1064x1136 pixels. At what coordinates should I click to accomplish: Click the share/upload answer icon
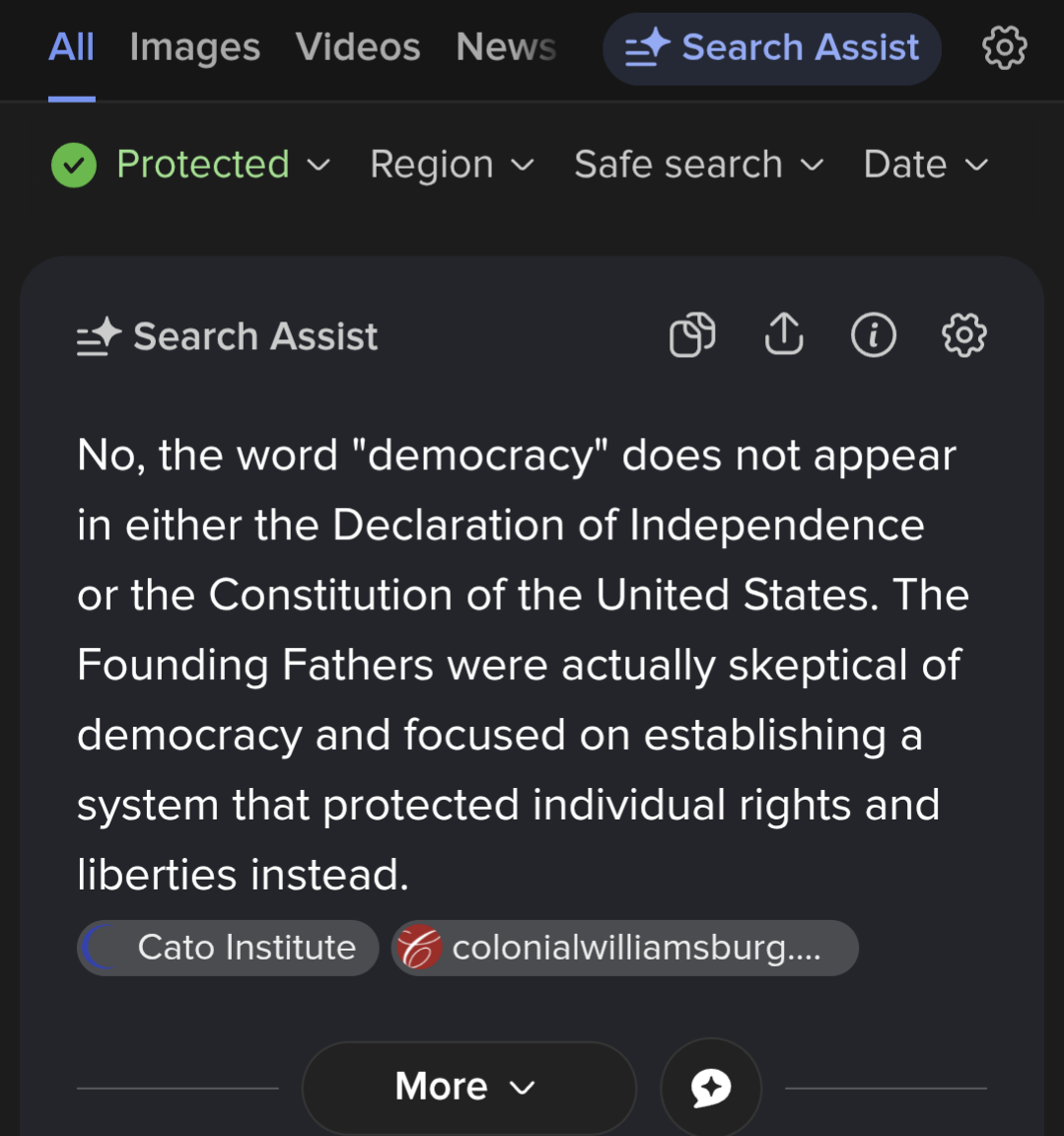[784, 334]
